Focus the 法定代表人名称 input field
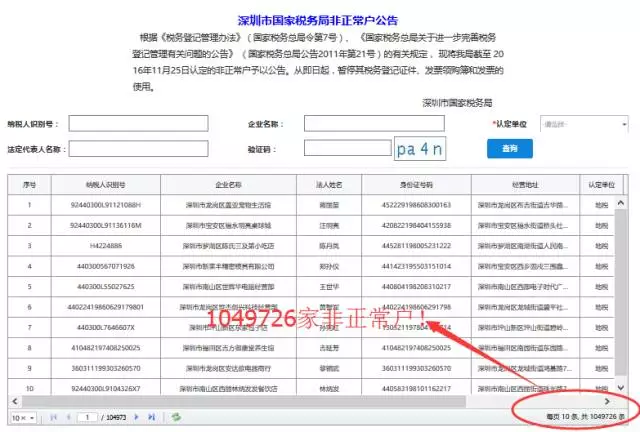This screenshot has height=432, width=640. [x=138, y=149]
